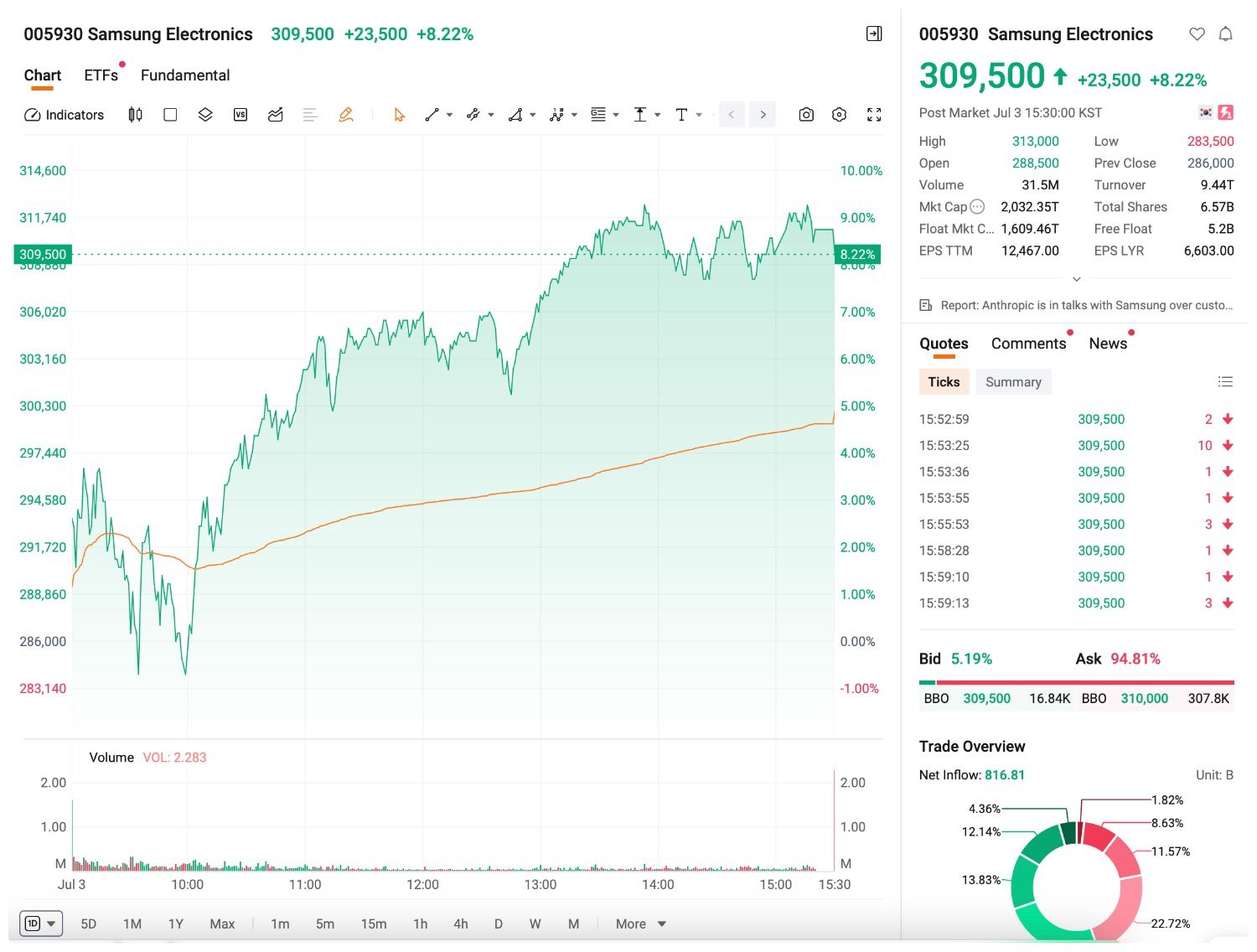Expand the retracement lines tool options arrow
This screenshot has width=1257, height=952.
[x=616, y=115]
